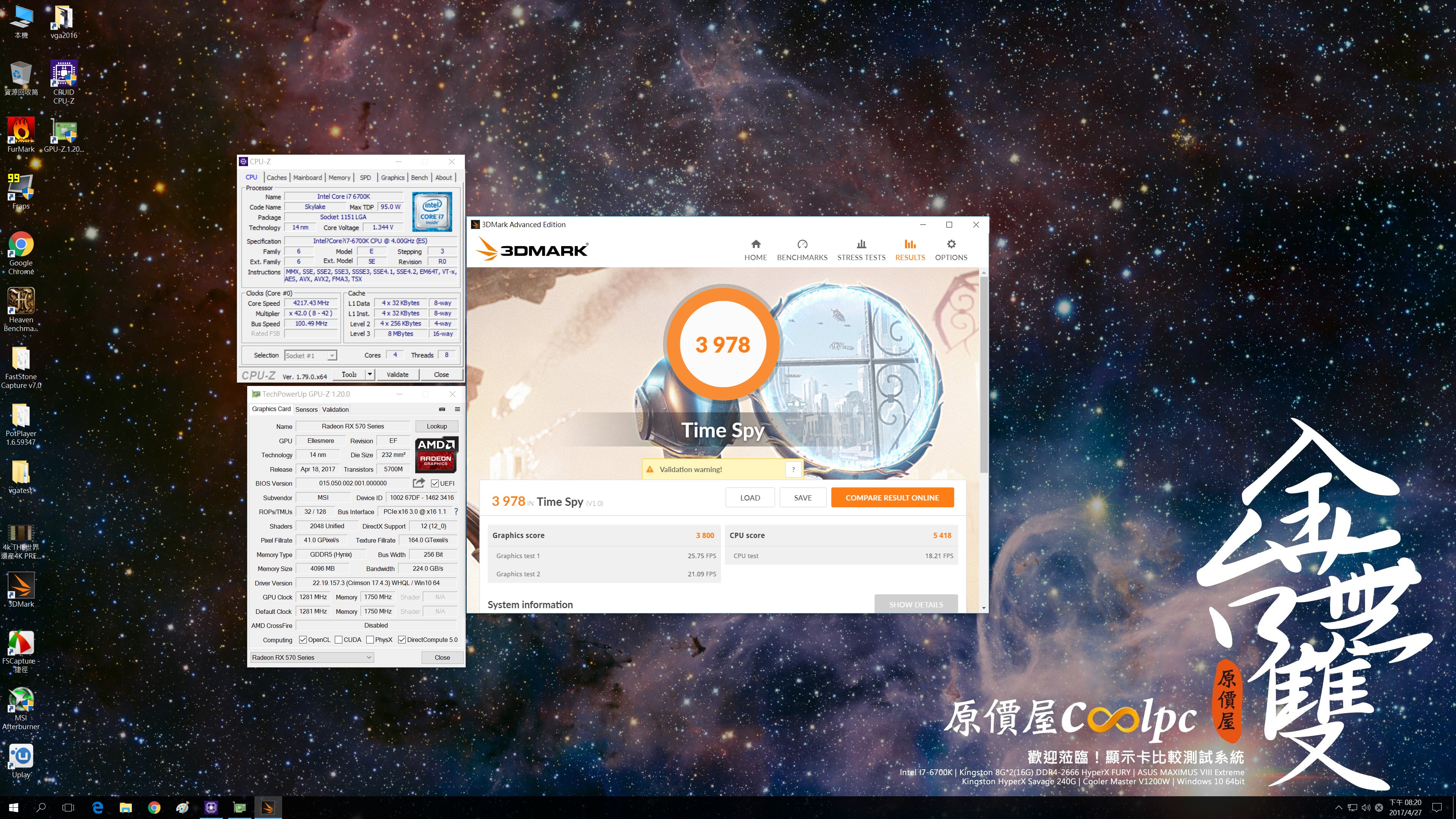The image size is (1456, 819).
Task: Click the LOAD button in 3DMark
Action: pyautogui.click(x=750, y=497)
